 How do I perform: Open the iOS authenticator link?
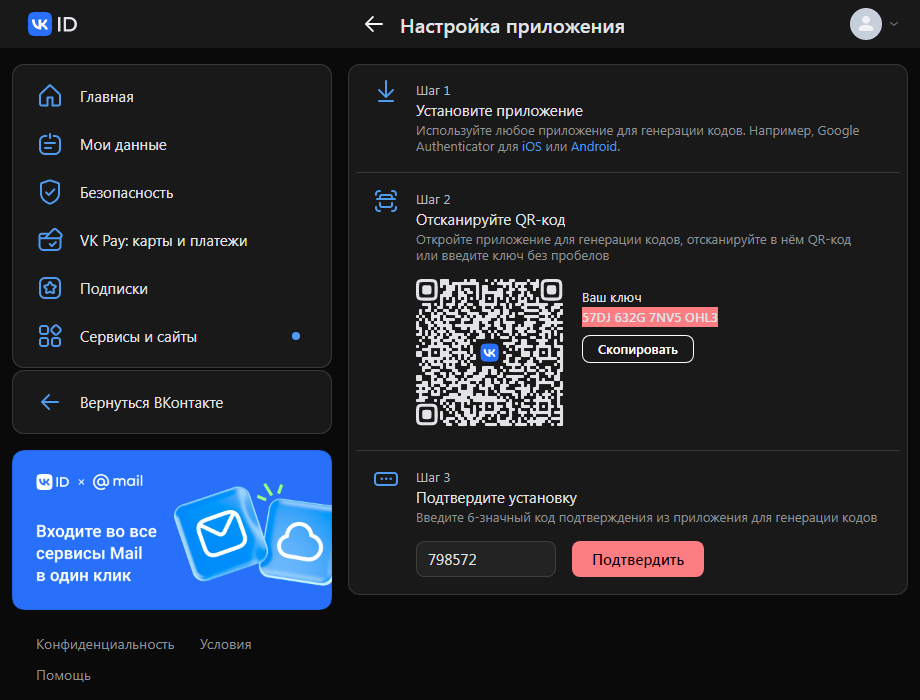pos(532,146)
